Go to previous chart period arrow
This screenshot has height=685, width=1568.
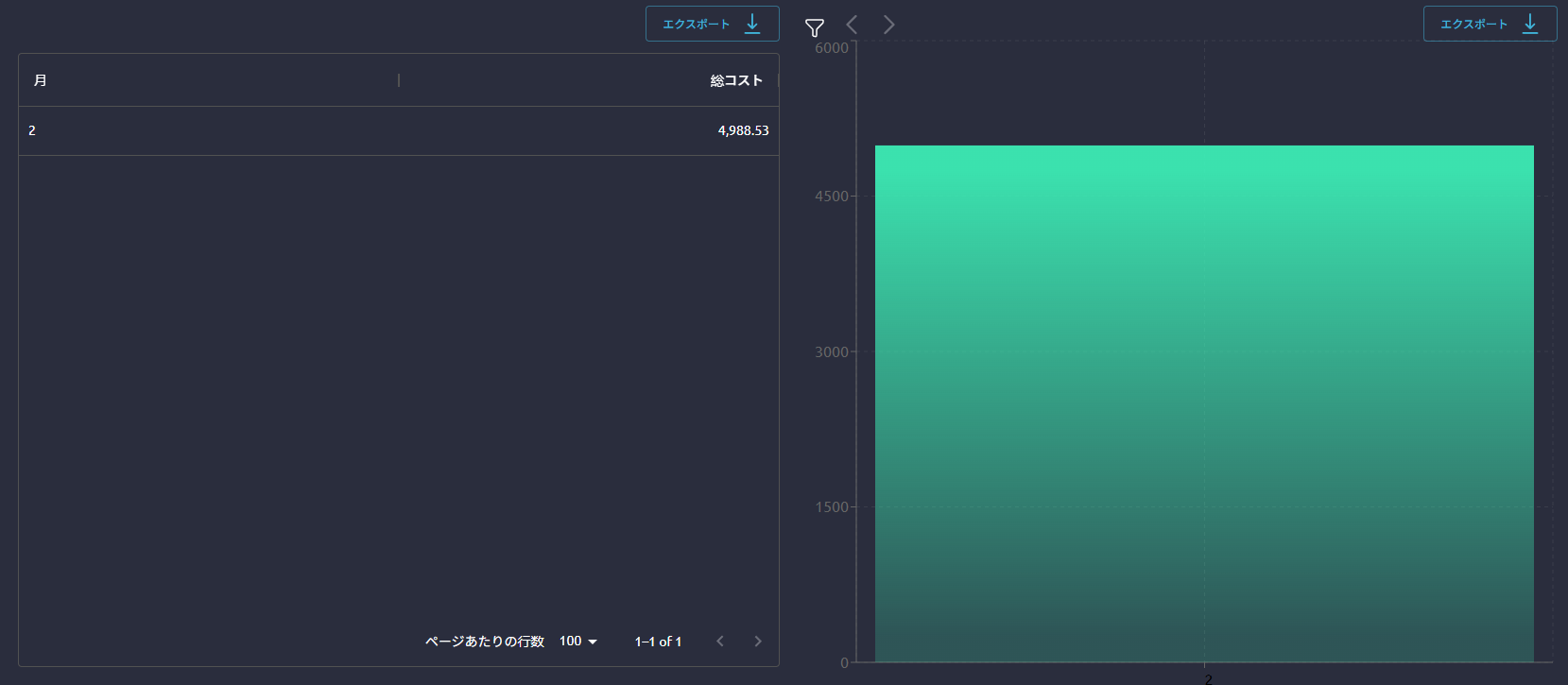[x=852, y=25]
